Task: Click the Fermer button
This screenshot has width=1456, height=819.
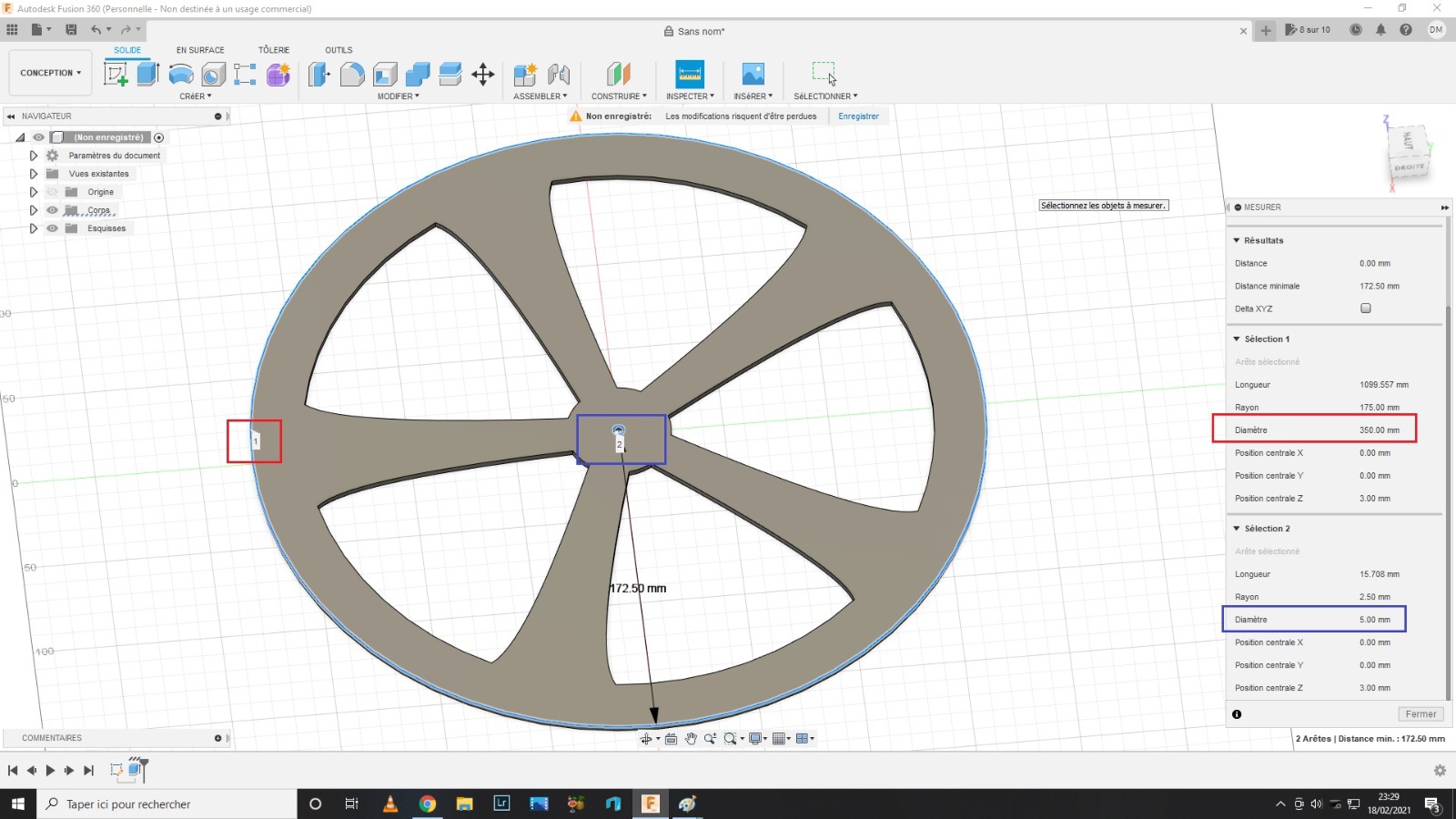Action: [x=1420, y=714]
